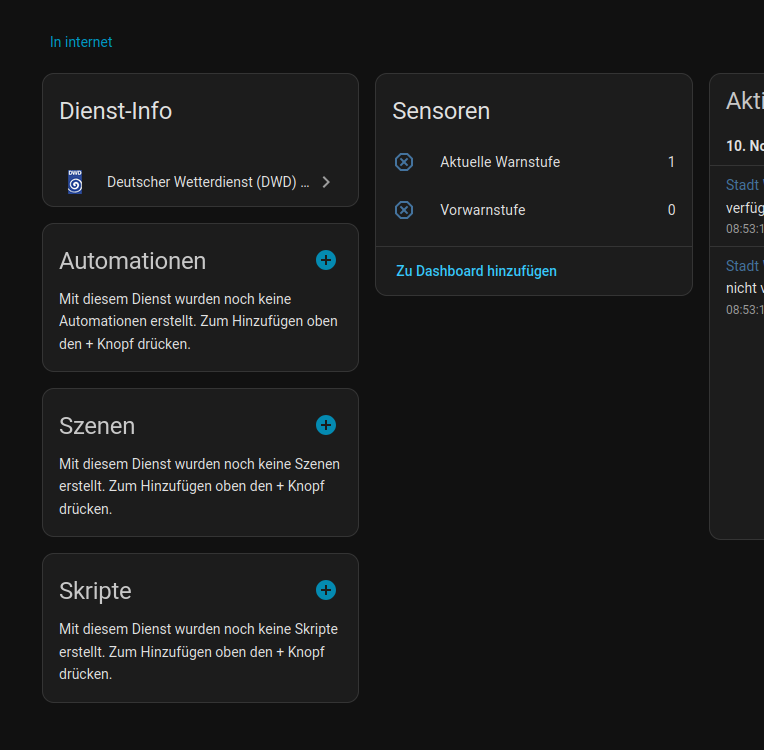Viewport: 764px width, 750px height.
Task: Click the Aktuelle Warnstufe value 1
Action: [671, 162]
